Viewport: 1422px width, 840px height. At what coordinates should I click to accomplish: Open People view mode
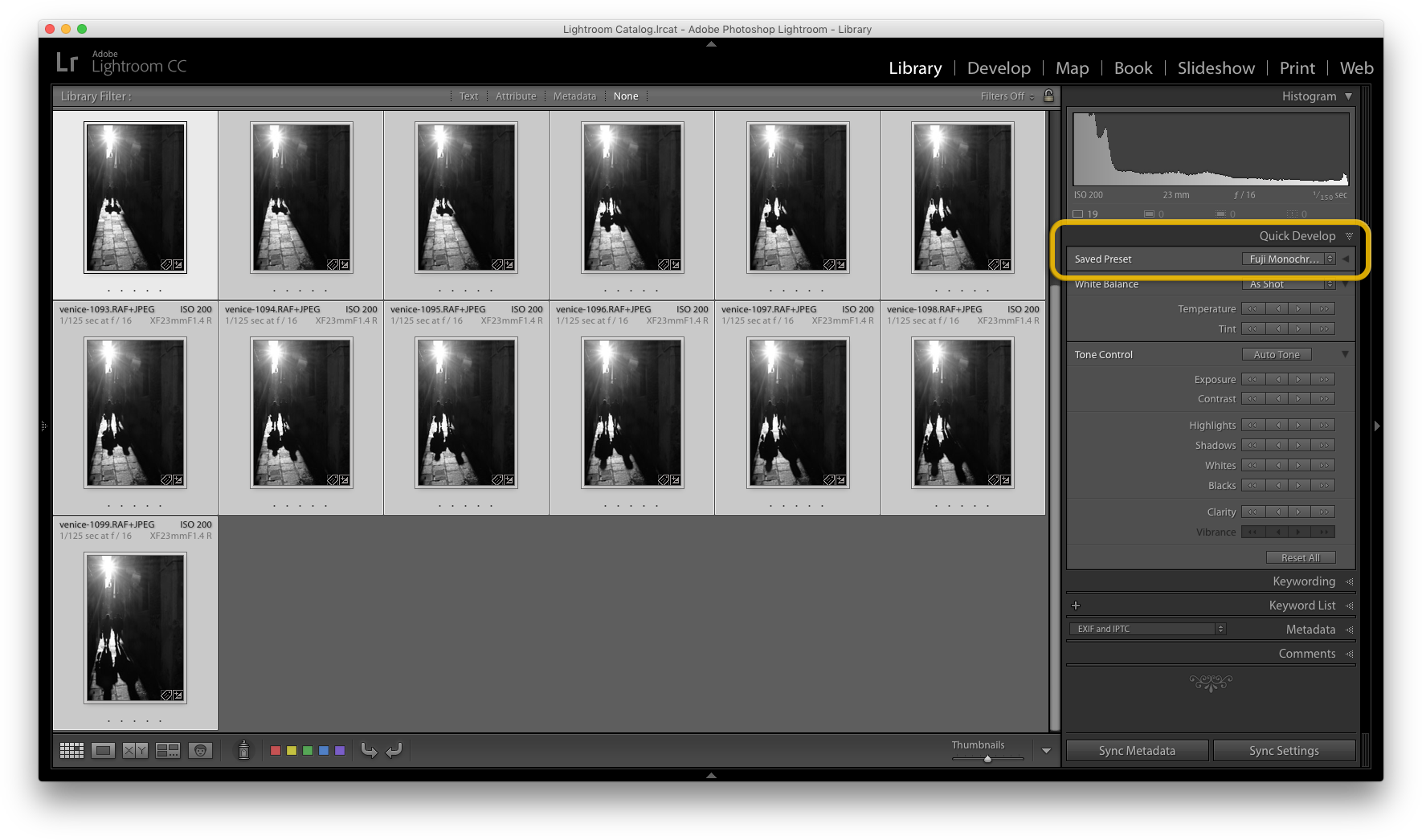[200, 750]
